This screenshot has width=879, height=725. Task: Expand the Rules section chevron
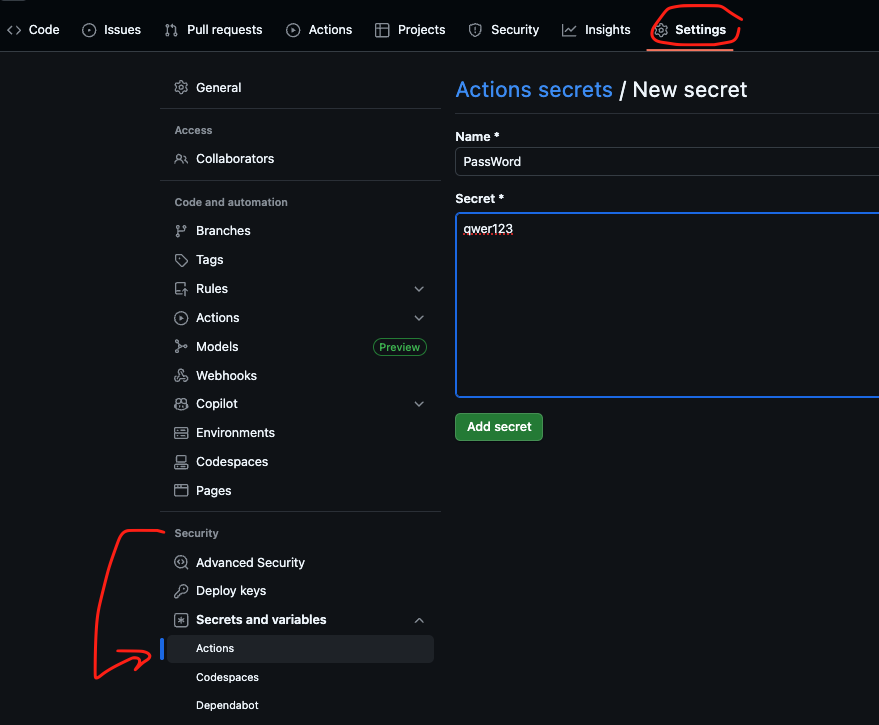[419, 289]
